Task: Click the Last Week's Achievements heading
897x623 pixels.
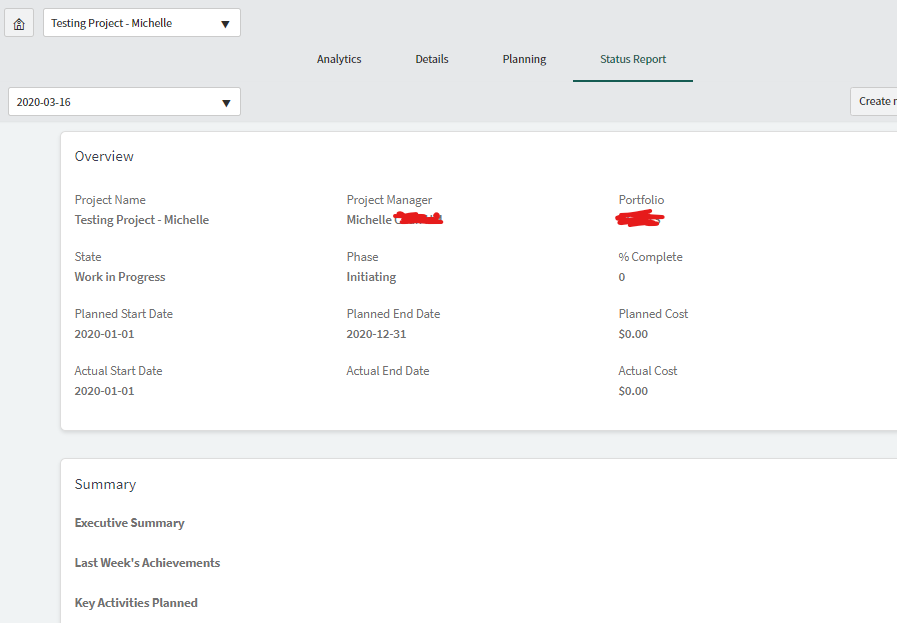Action: [147, 562]
